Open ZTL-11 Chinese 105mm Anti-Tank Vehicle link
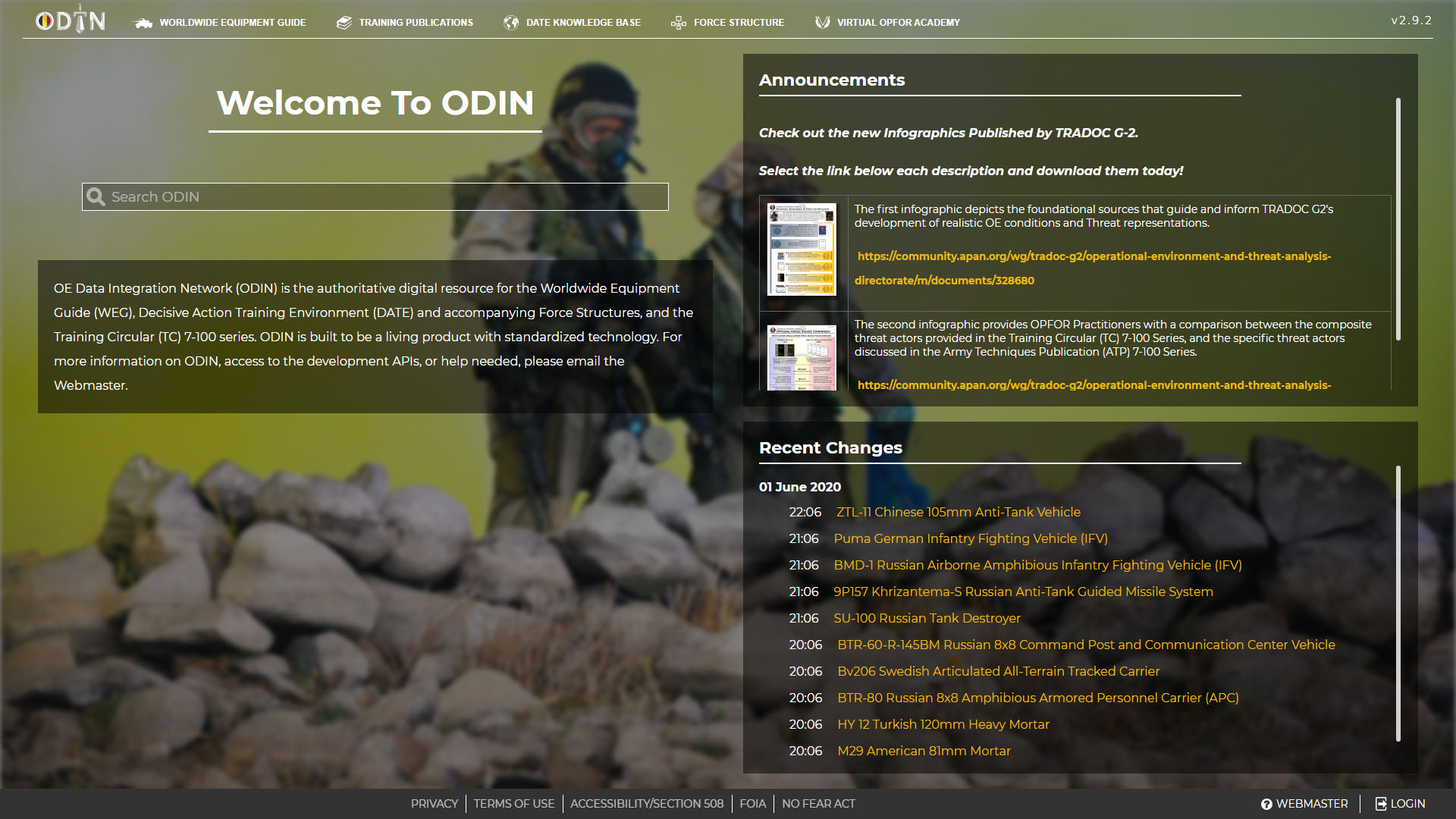This screenshot has width=1456, height=819. point(958,512)
